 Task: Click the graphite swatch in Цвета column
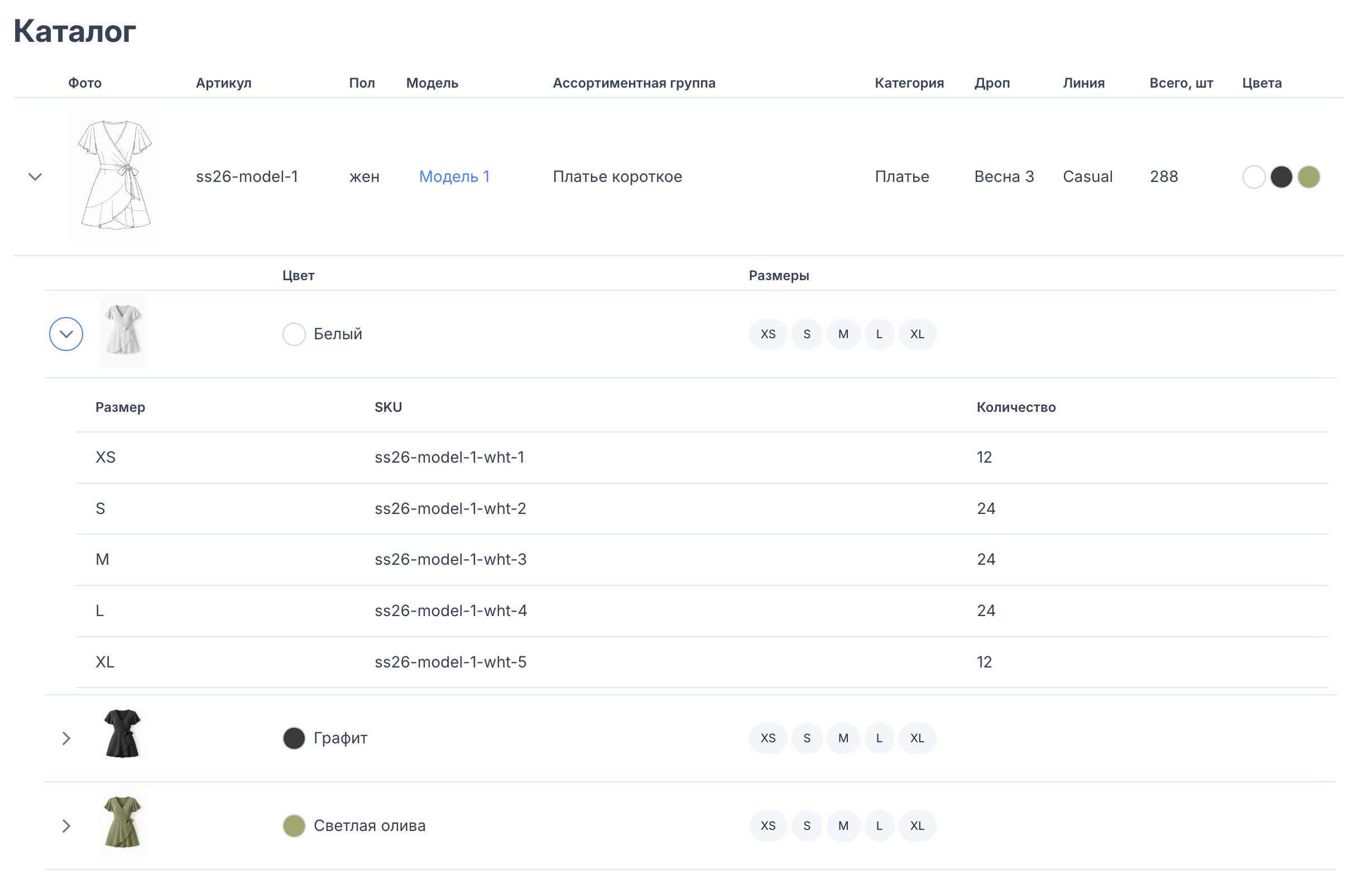tap(1282, 177)
